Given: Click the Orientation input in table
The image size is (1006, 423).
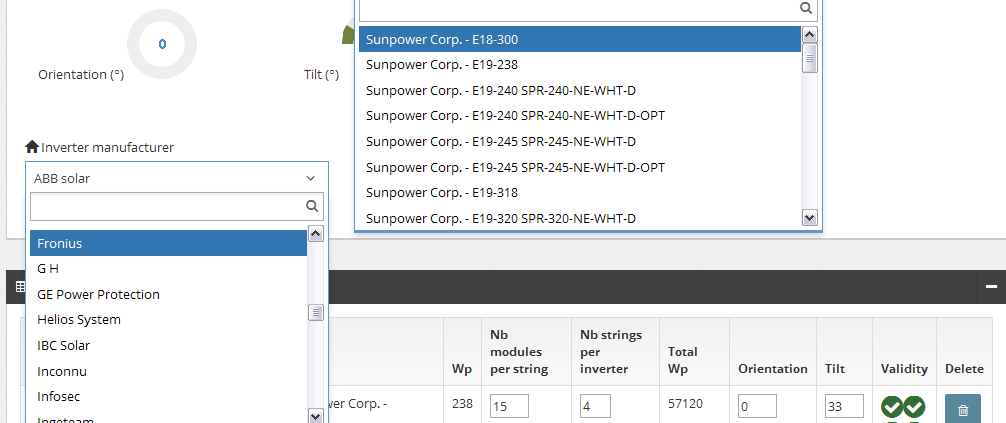Looking at the screenshot, I should pyautogui.click(x=757, y=406).
